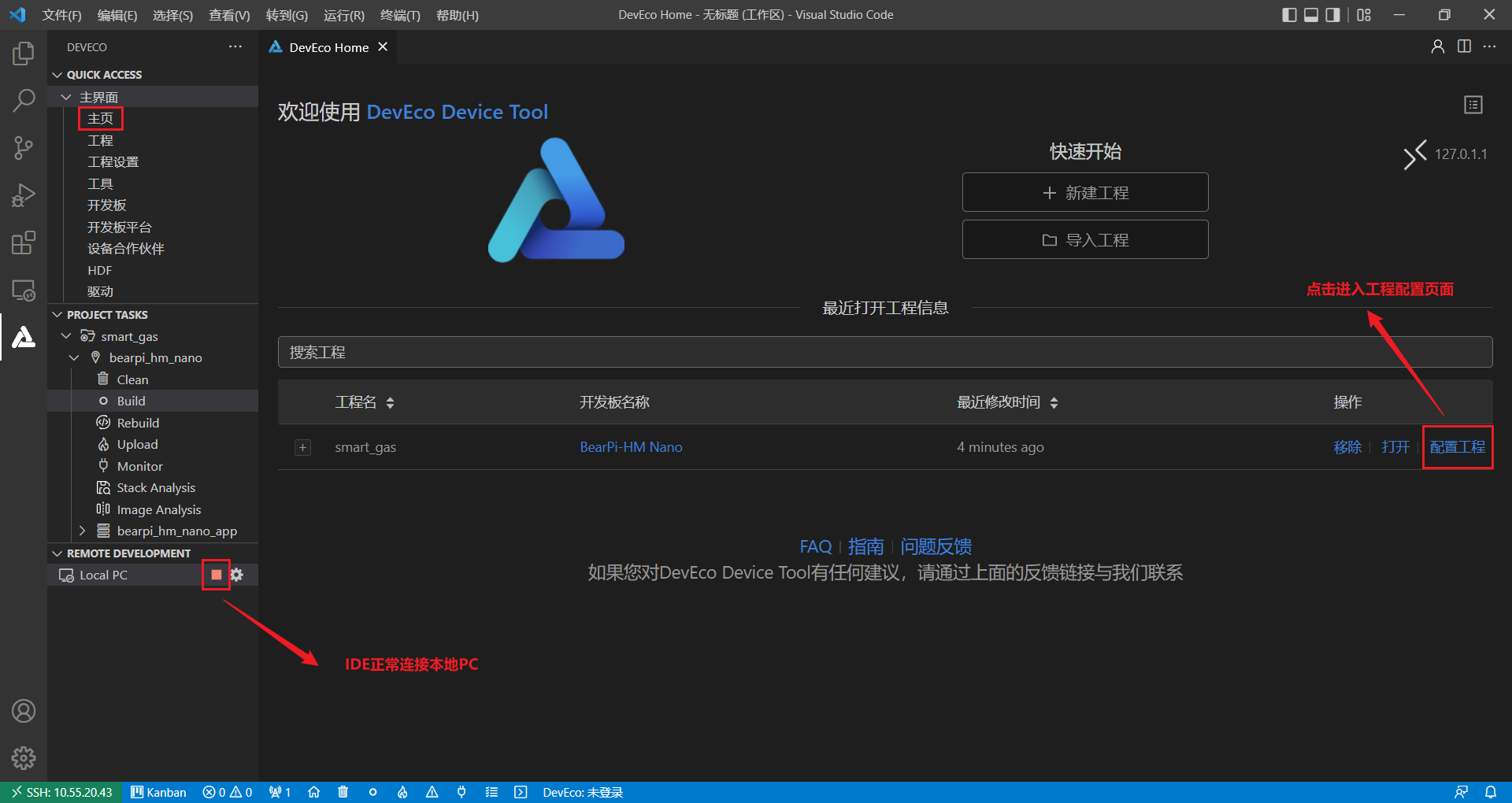Viewport: 1512px width, 803px height.
Task: Collapse the PROJECT TASKS section
Action: 57,315
